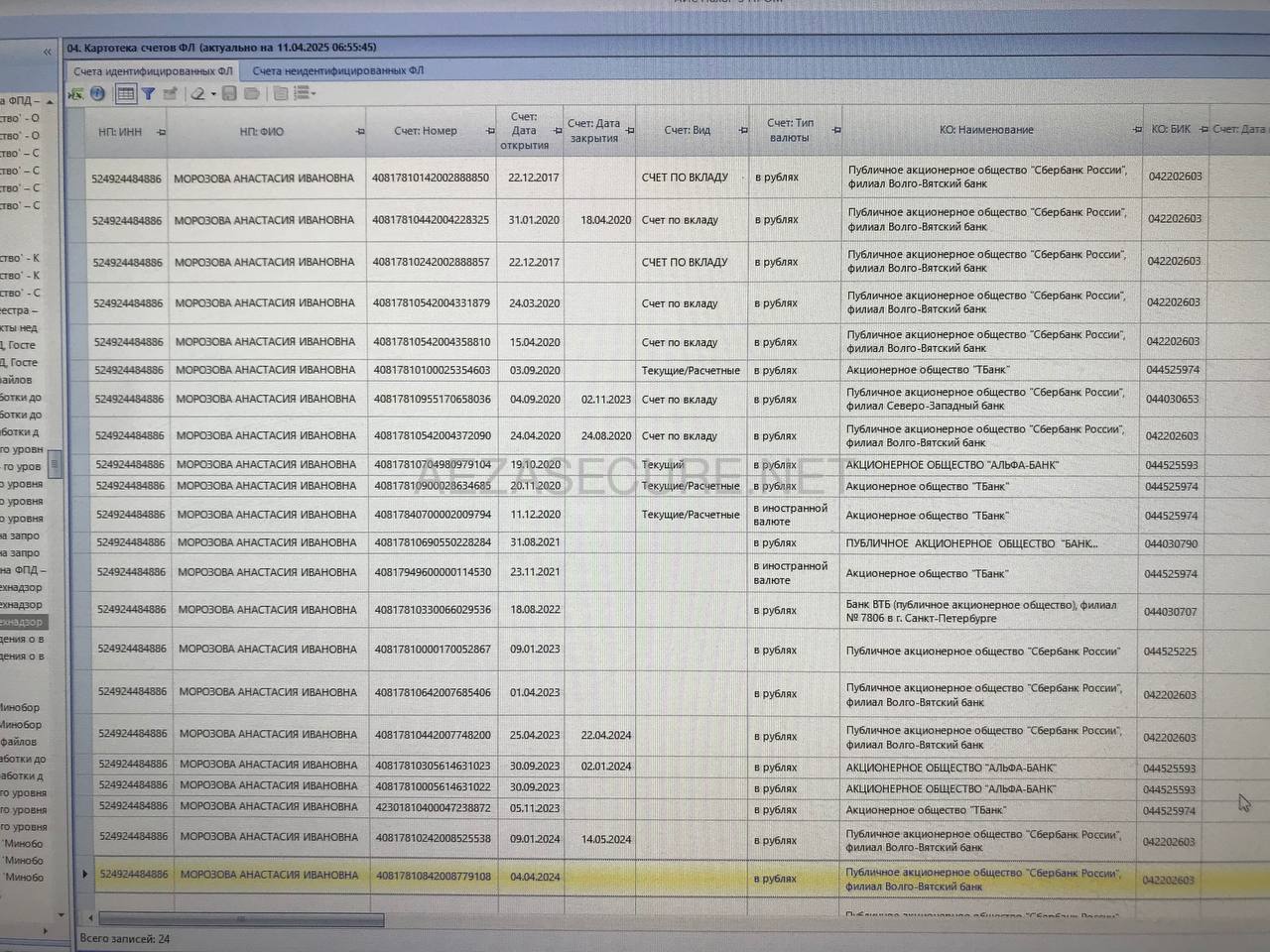1270x952 pixels.
Task: Pin the КО: Наименование column
Action: click(x=1137, y=130)
